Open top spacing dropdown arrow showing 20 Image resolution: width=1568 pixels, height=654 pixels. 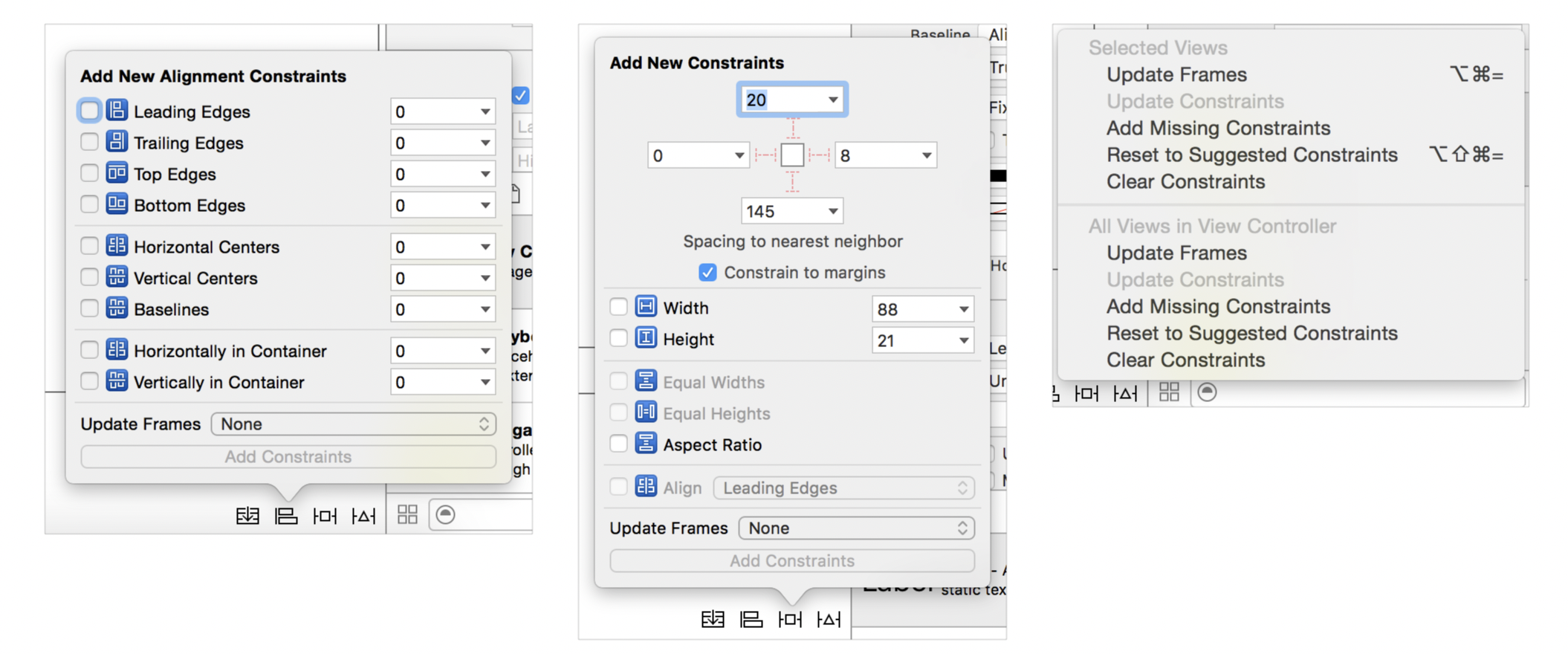833,100
